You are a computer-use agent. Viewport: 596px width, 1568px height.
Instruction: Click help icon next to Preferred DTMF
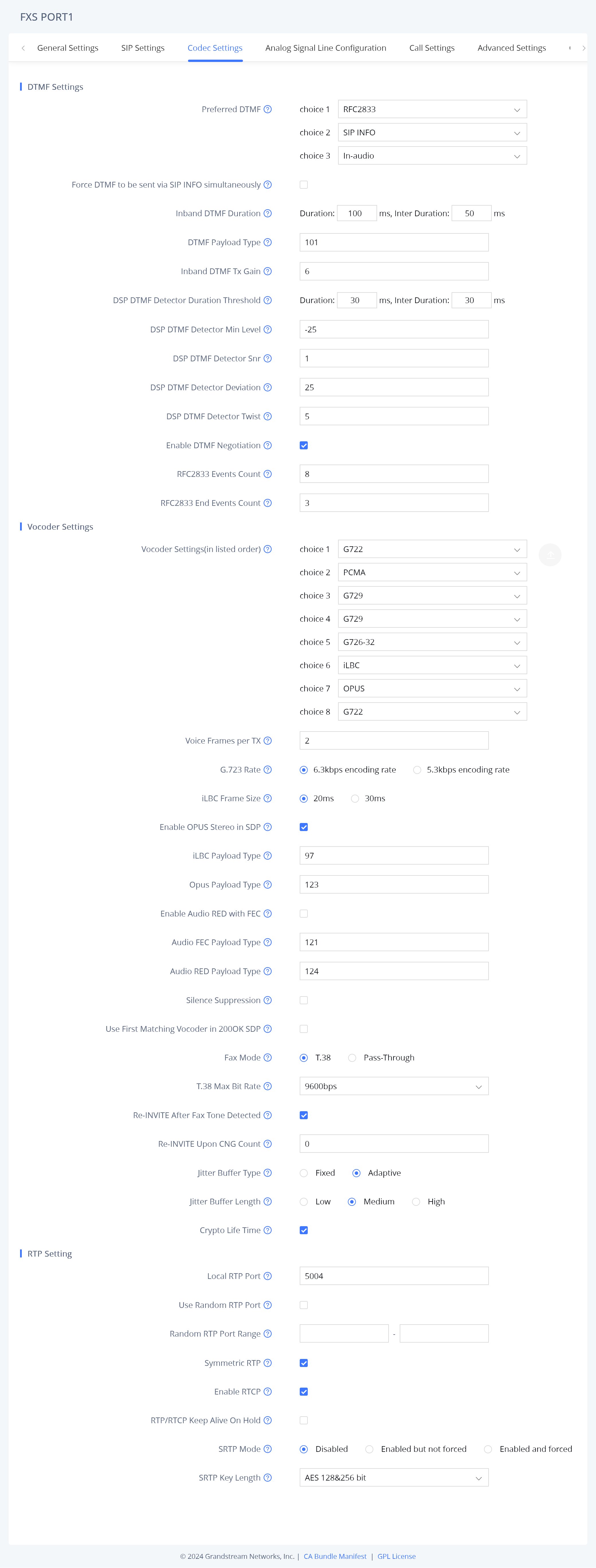pos(268,110)
